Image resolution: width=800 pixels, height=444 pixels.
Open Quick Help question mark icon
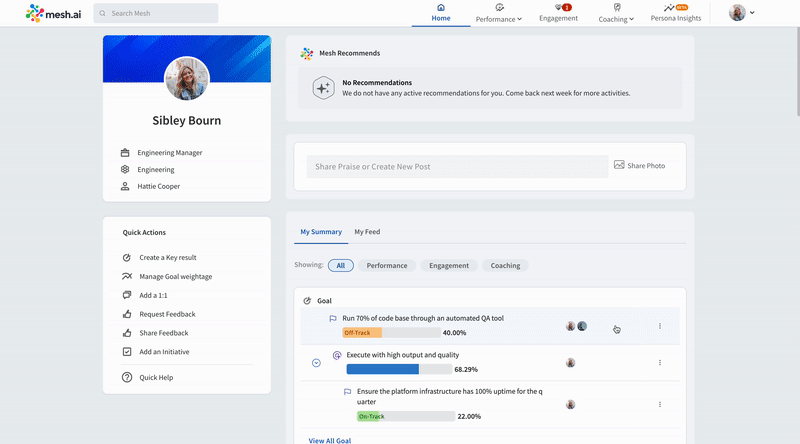coord(126,377)
